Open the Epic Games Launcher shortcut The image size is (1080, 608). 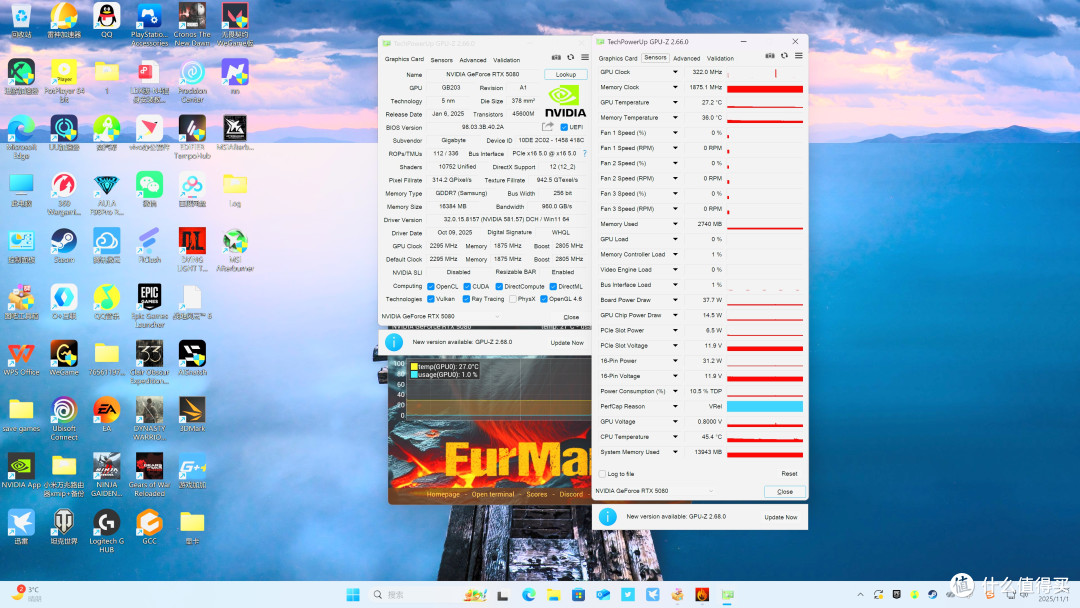click(x=149, y=305)
